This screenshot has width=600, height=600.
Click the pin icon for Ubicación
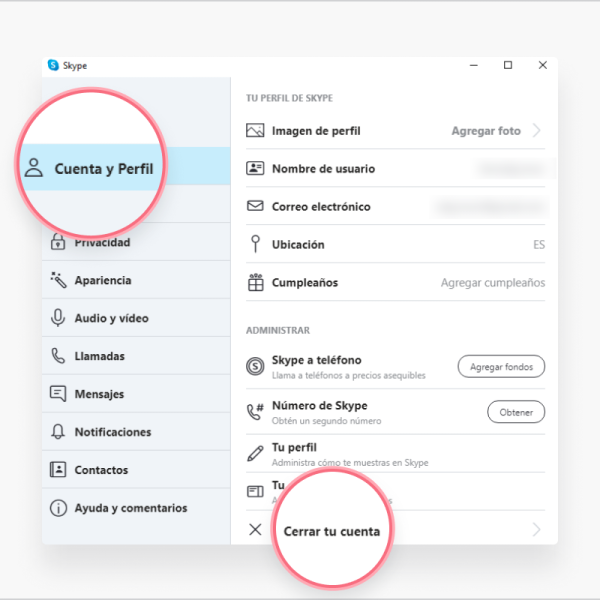point(255,244)
